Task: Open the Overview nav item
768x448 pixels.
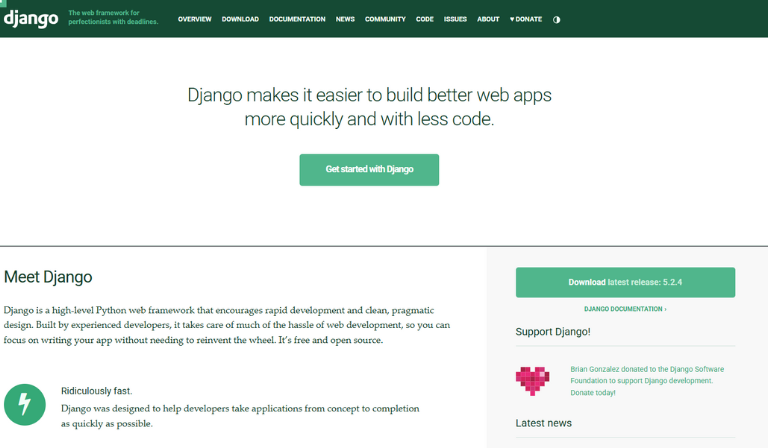Action: point(194,19)
